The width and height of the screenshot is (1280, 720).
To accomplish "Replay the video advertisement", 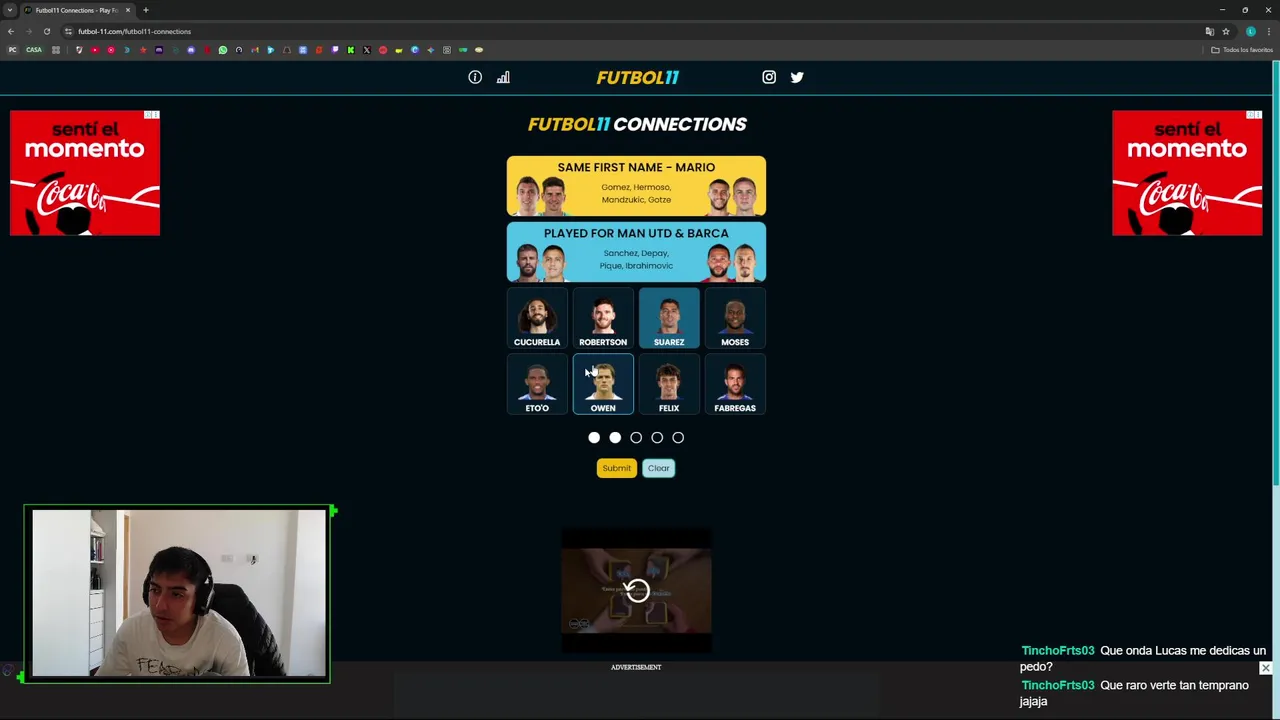I will point(637,591).
